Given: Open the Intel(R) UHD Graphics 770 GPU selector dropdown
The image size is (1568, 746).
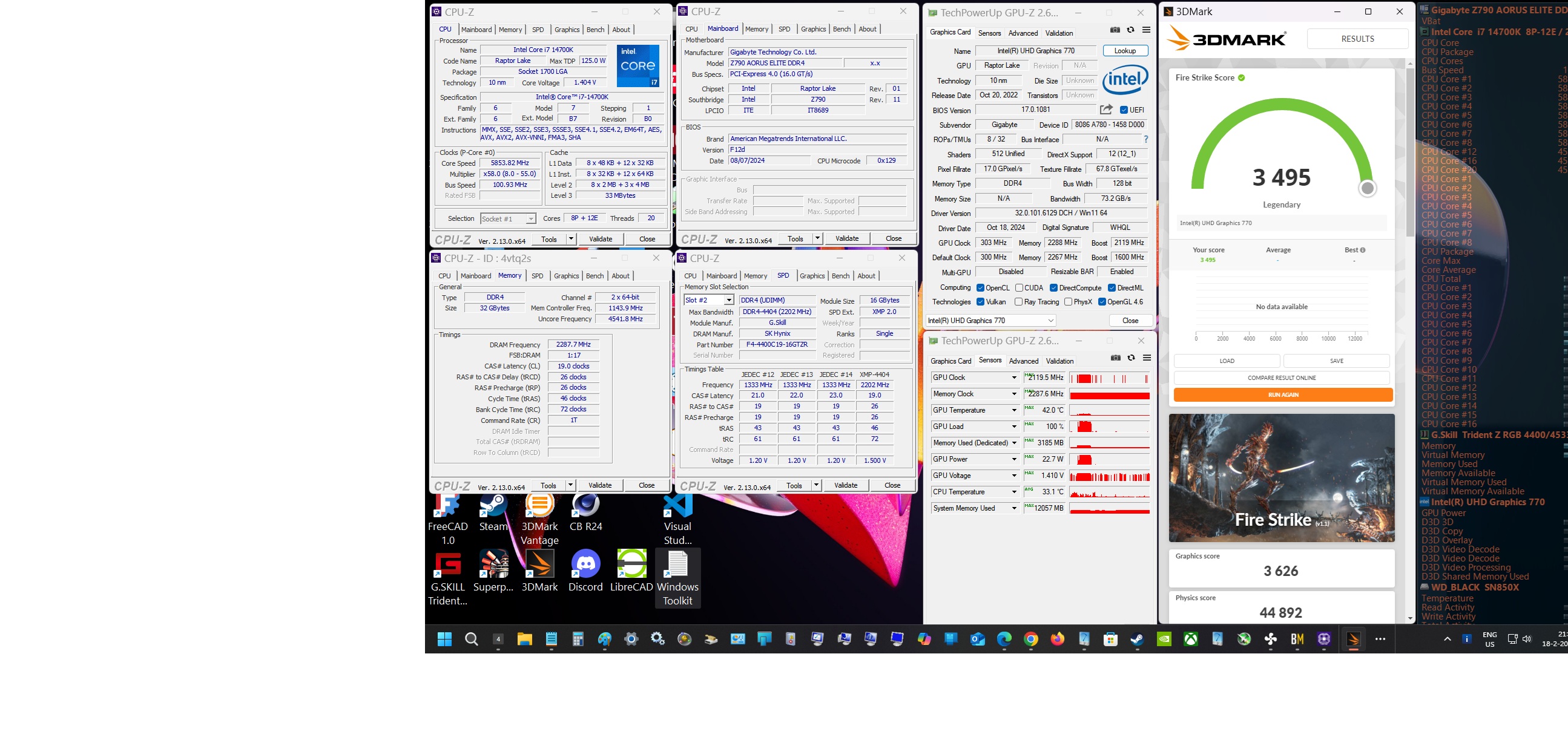Looking at the screenshot, I should tap(990, 321).
